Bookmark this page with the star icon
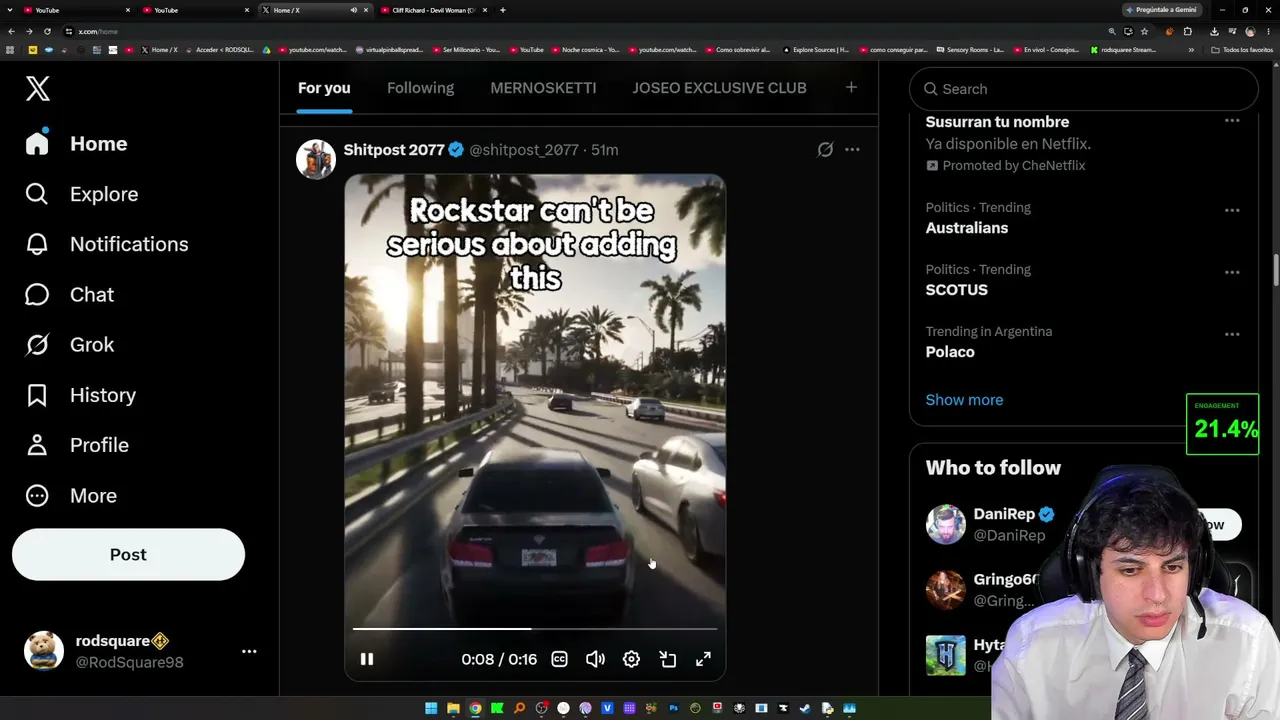This screenshot has width=1280, height=720. (1144, 31)
